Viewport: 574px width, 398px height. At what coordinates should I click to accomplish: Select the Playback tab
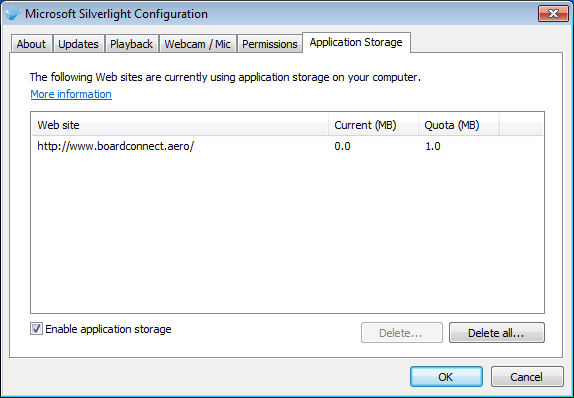coord(131,44)
